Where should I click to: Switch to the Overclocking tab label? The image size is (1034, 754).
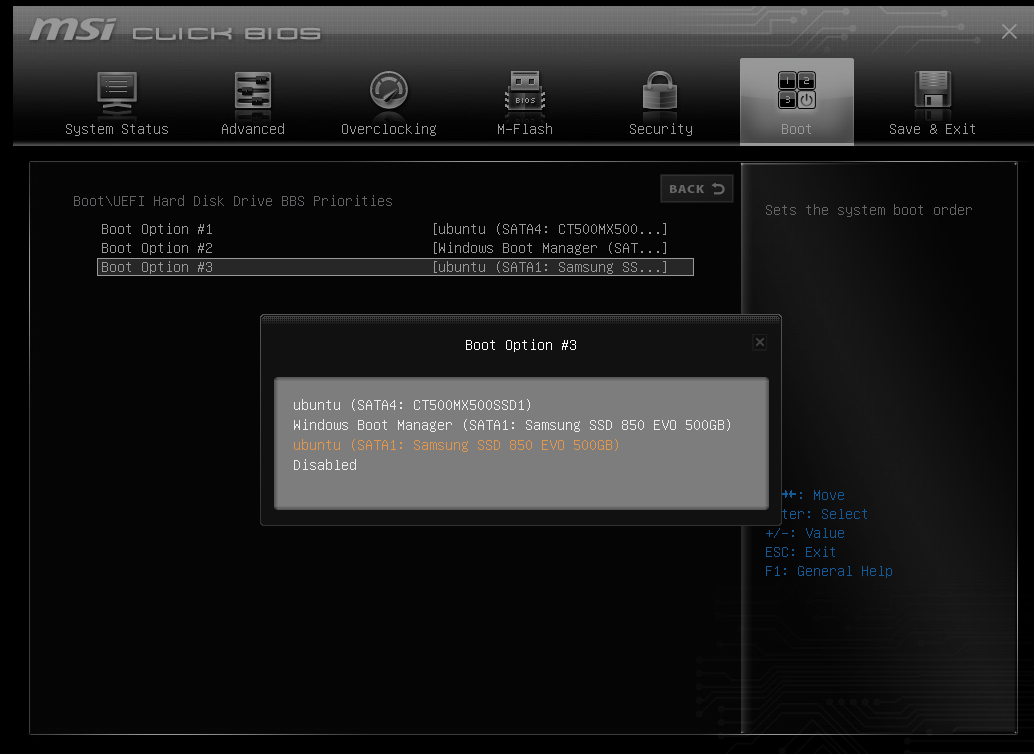pos(388,129)
